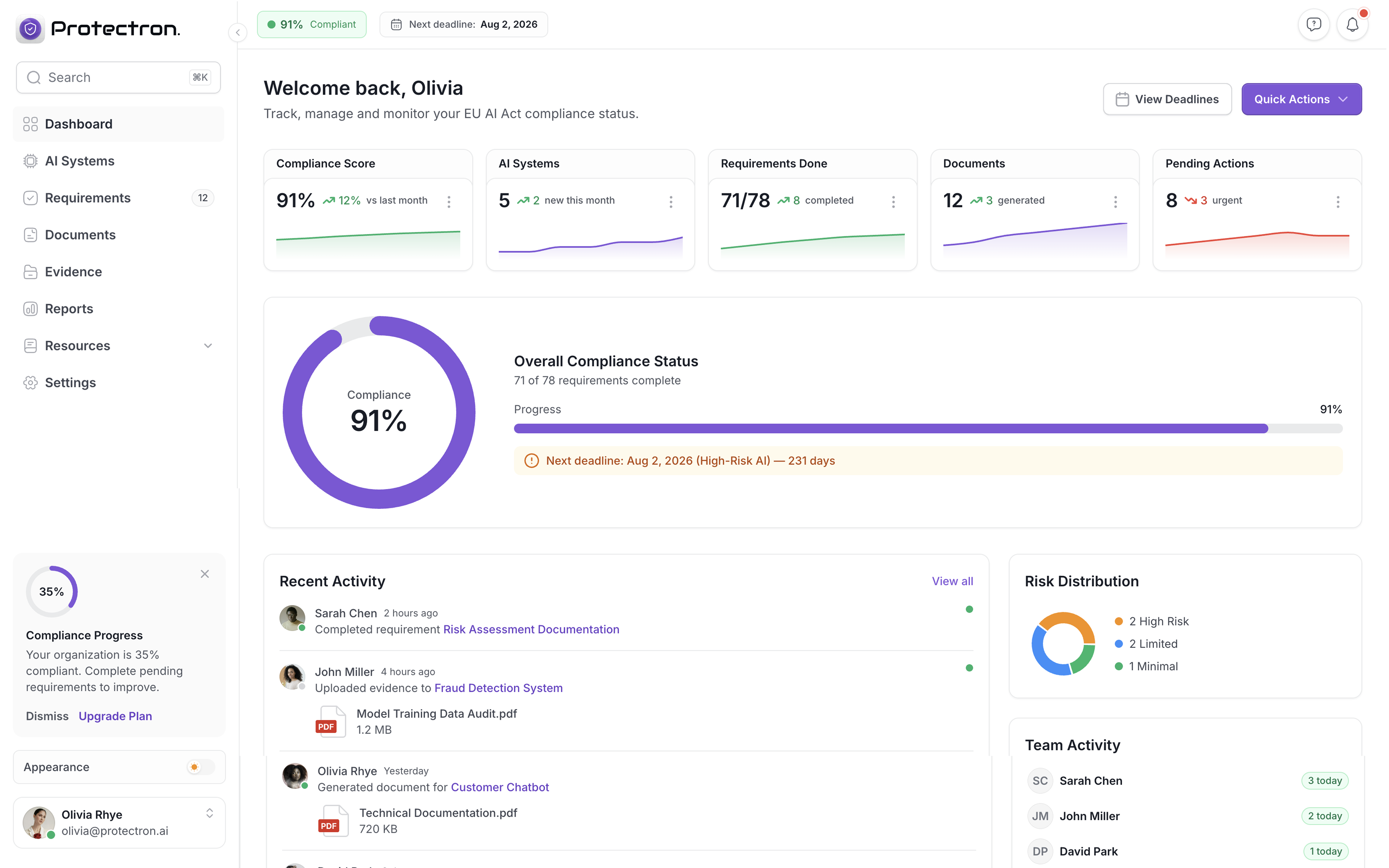Click the help question-mark icon
This screenshot has width=1389, height=868.
coord(1314,24)
